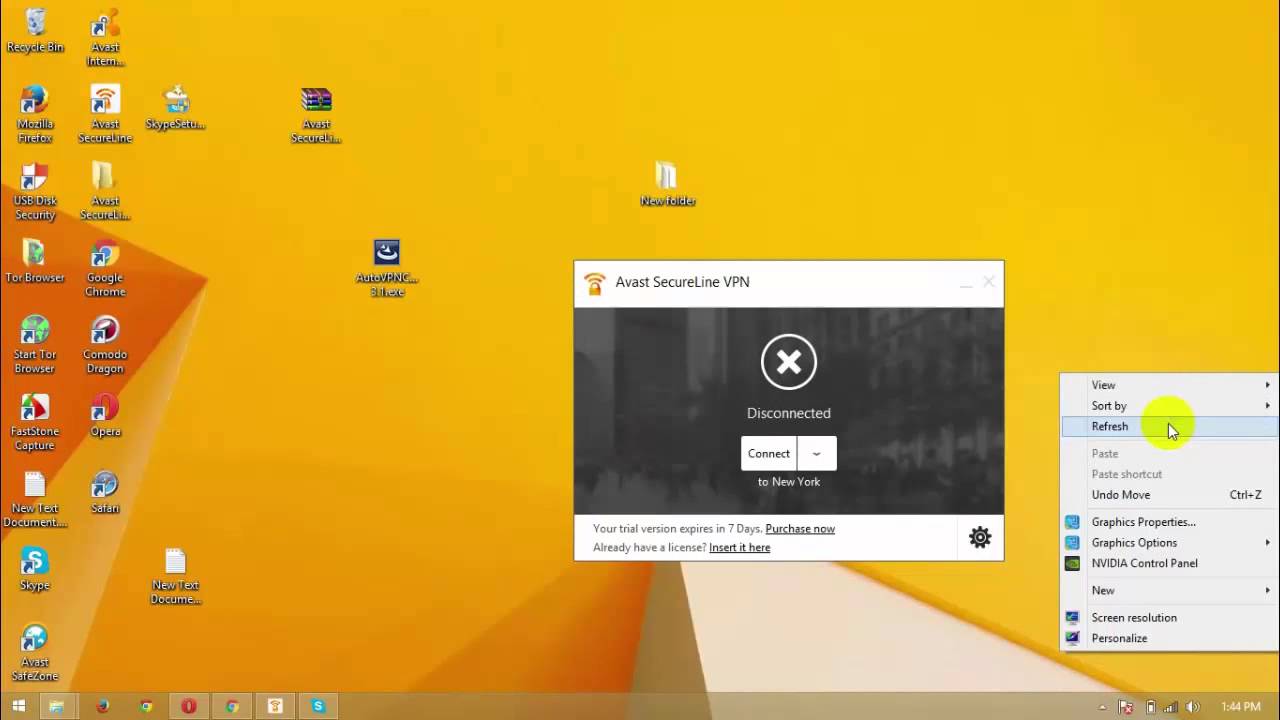
Task: Select the Avast SecureLine folder icon
Action: pos(105,191)
